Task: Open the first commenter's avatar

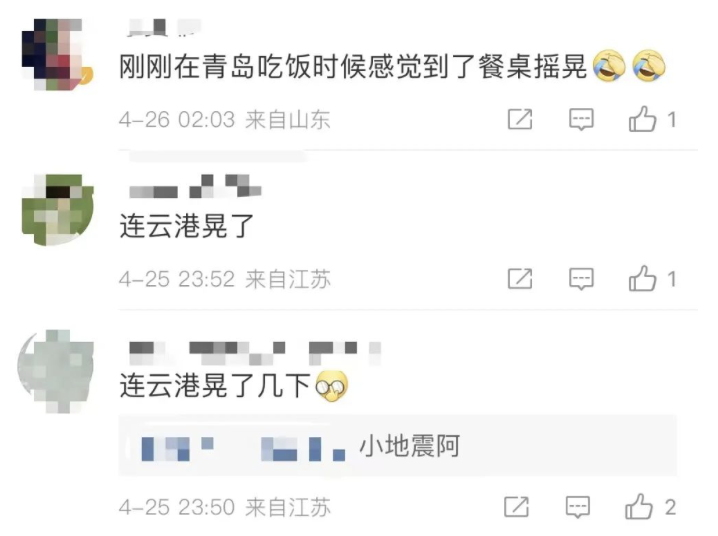Action: (x=57, y=54)
